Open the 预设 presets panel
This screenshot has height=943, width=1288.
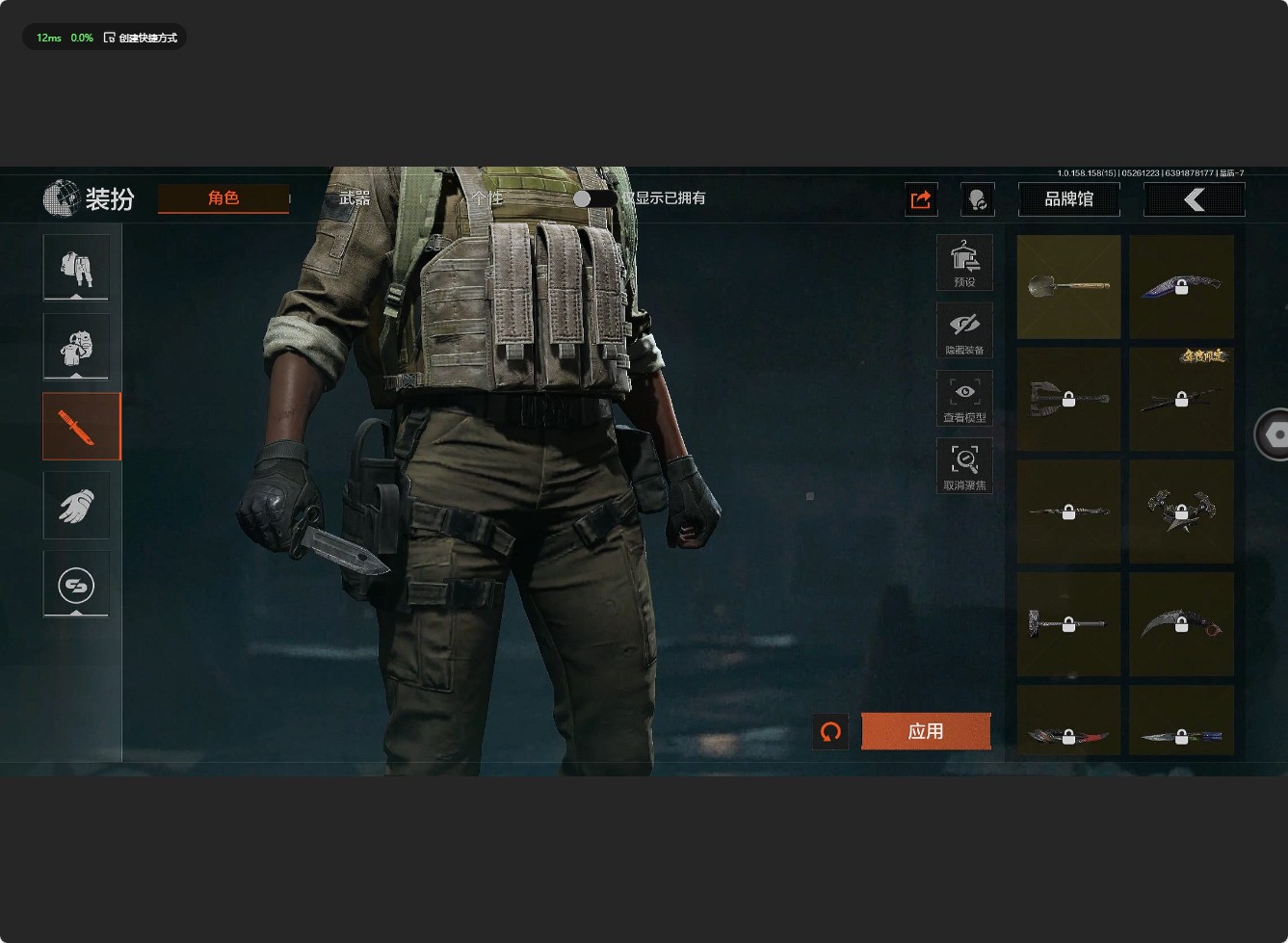tap(964, 263)
